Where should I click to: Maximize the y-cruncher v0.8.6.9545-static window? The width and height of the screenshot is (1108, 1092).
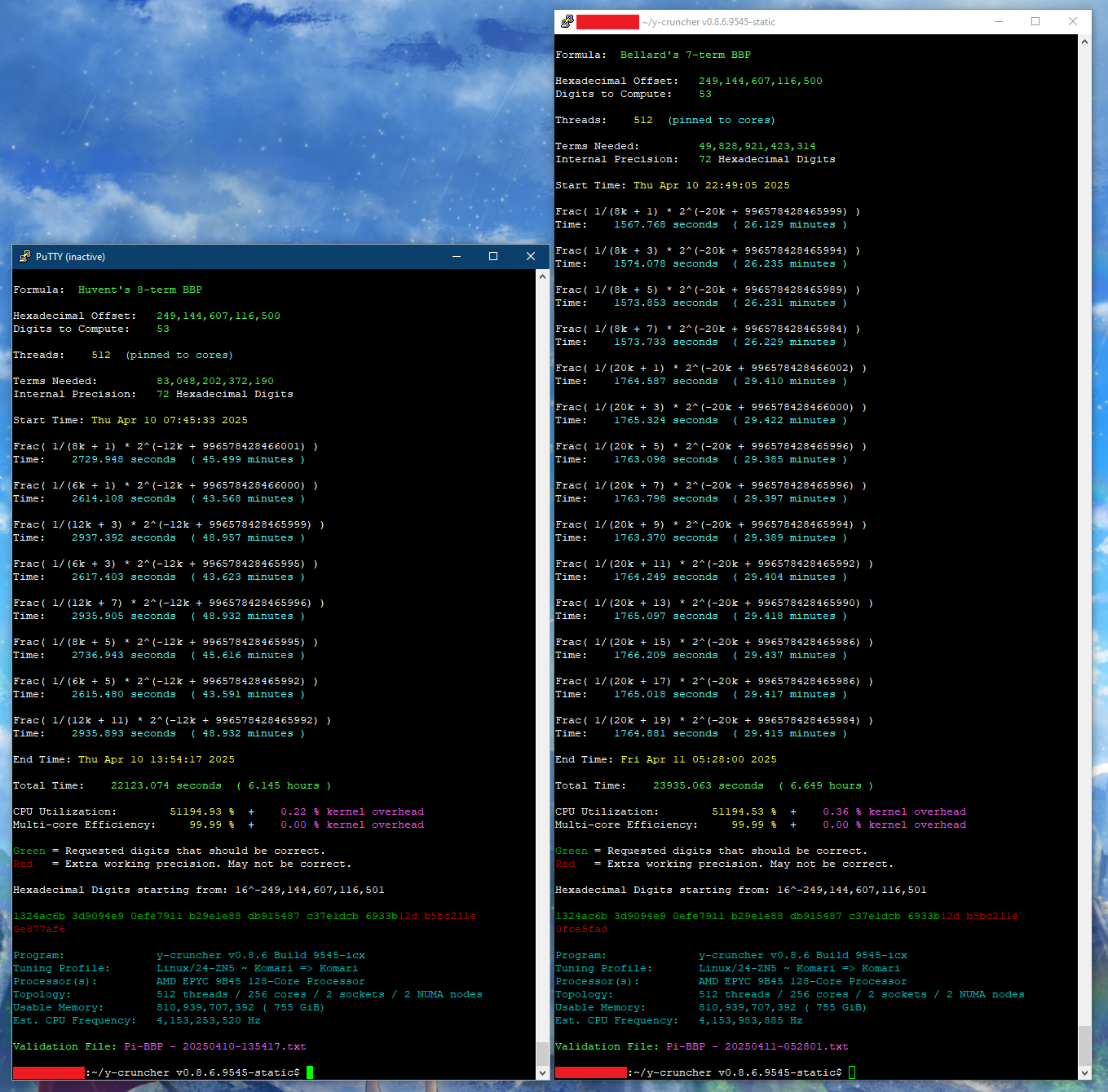[1035, 22]
